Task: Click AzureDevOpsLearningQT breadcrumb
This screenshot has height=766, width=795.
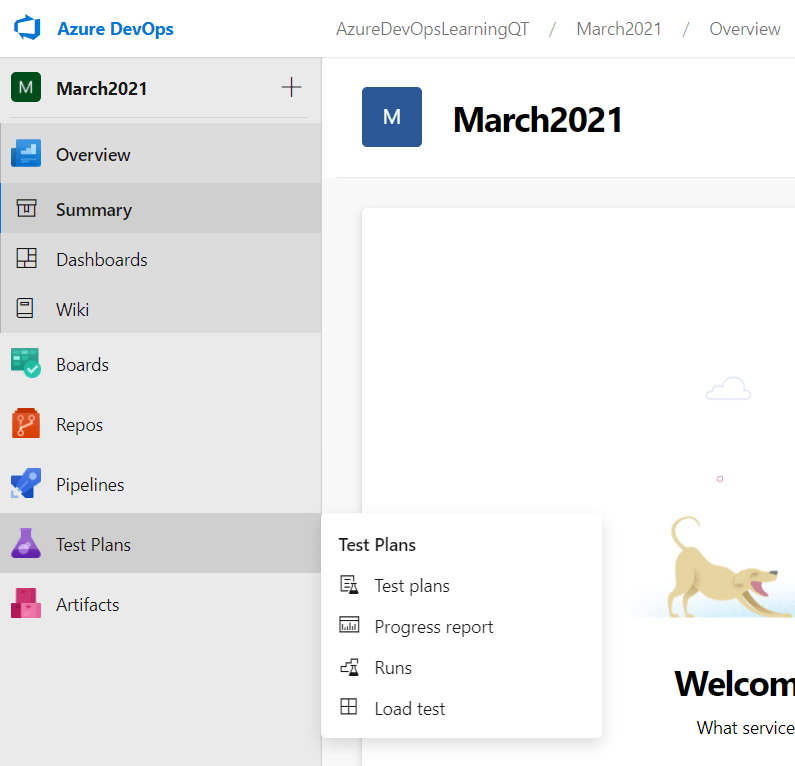Action: click(432, 29)
